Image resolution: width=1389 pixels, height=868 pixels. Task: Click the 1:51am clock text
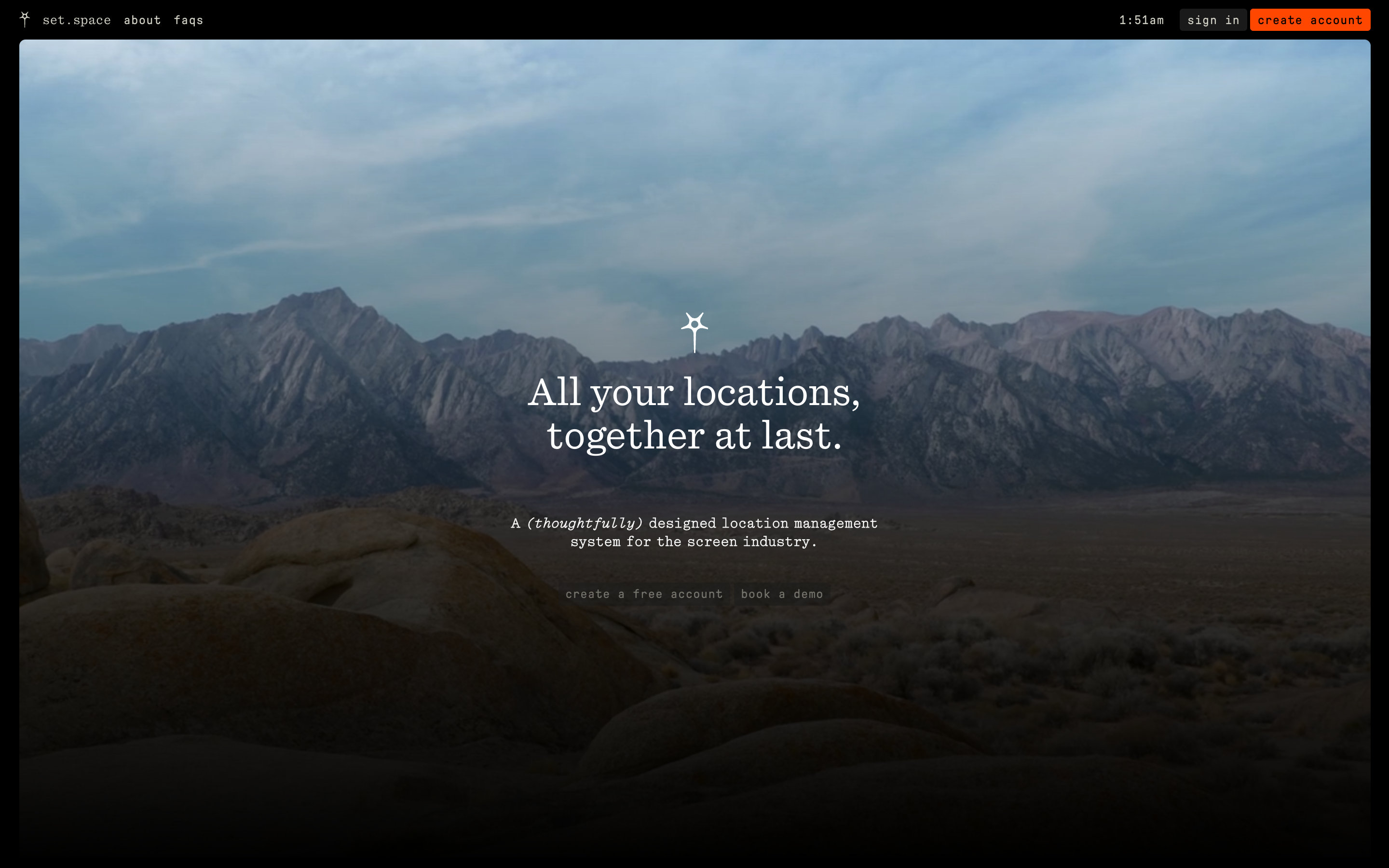1141,20
